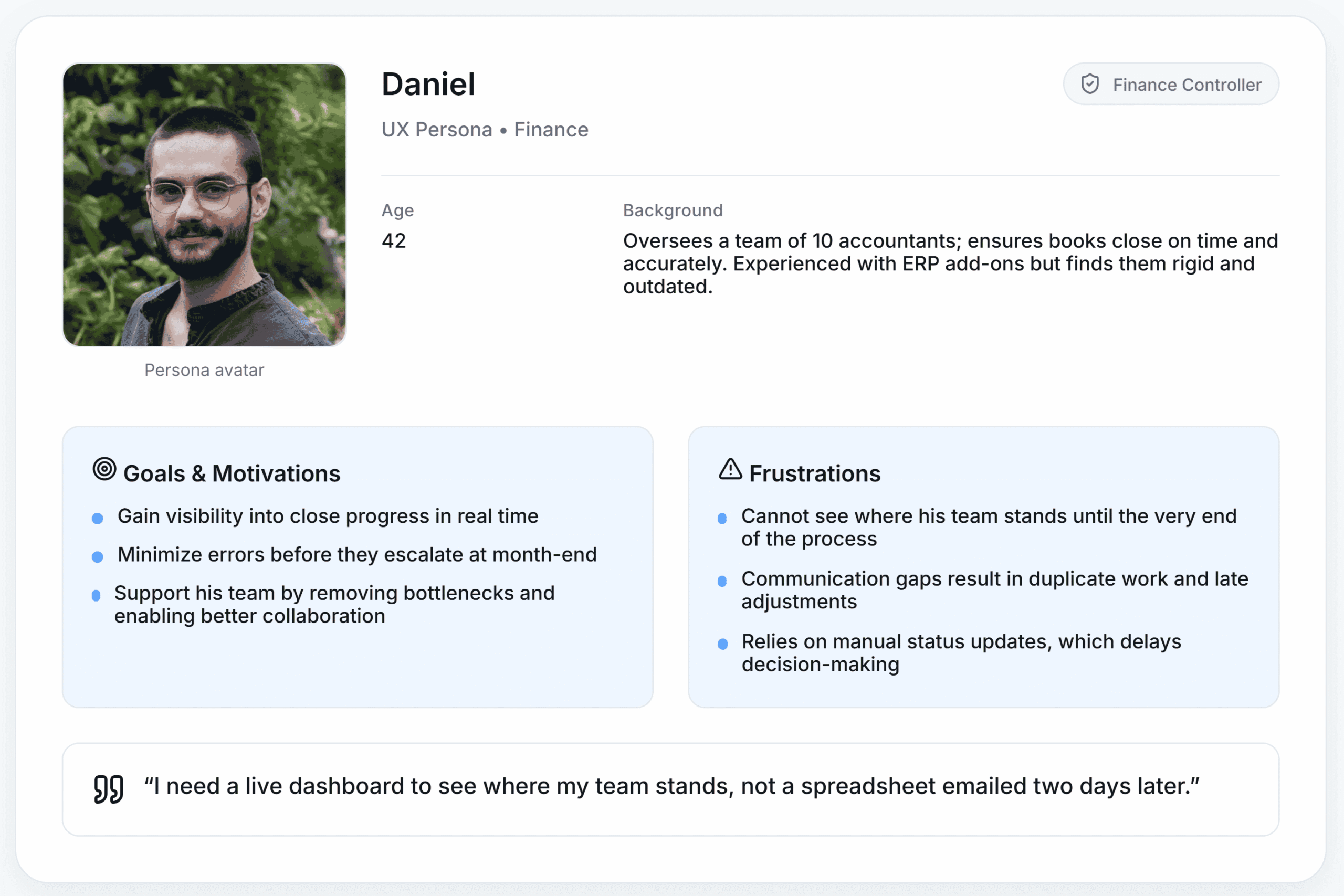The width and height of the screenshot is (1344, 896).
Task: Click the target icon beside Goals & Motivations
Action: (x=104, y=469)
